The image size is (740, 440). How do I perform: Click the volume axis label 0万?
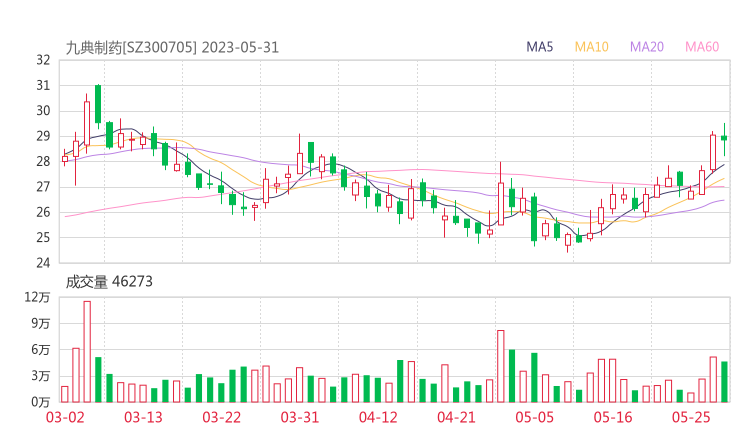(41, 402)
